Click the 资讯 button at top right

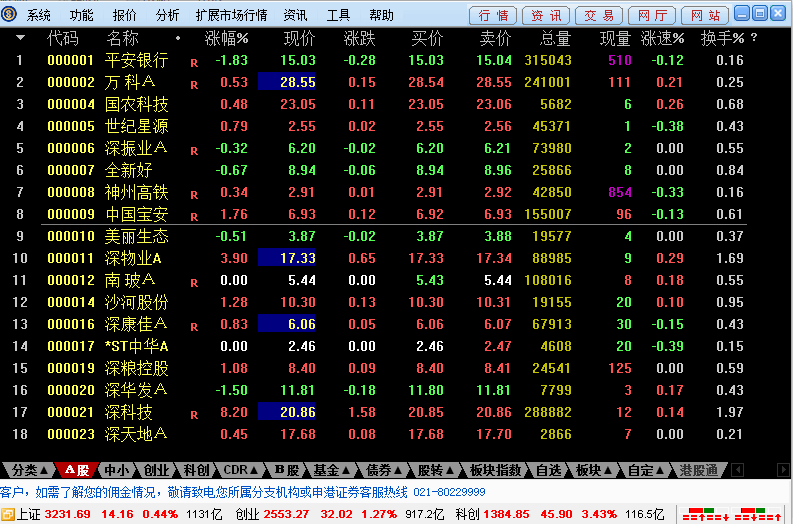click(x=546, y=15)
